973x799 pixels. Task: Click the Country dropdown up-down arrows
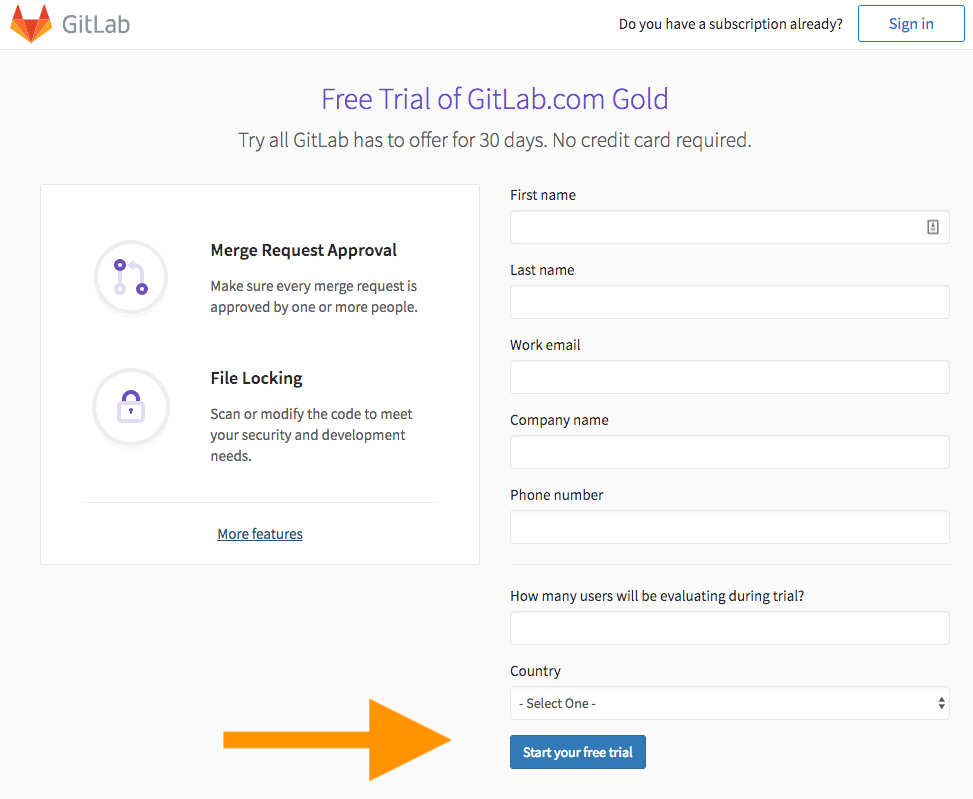[x=941, y=703]
